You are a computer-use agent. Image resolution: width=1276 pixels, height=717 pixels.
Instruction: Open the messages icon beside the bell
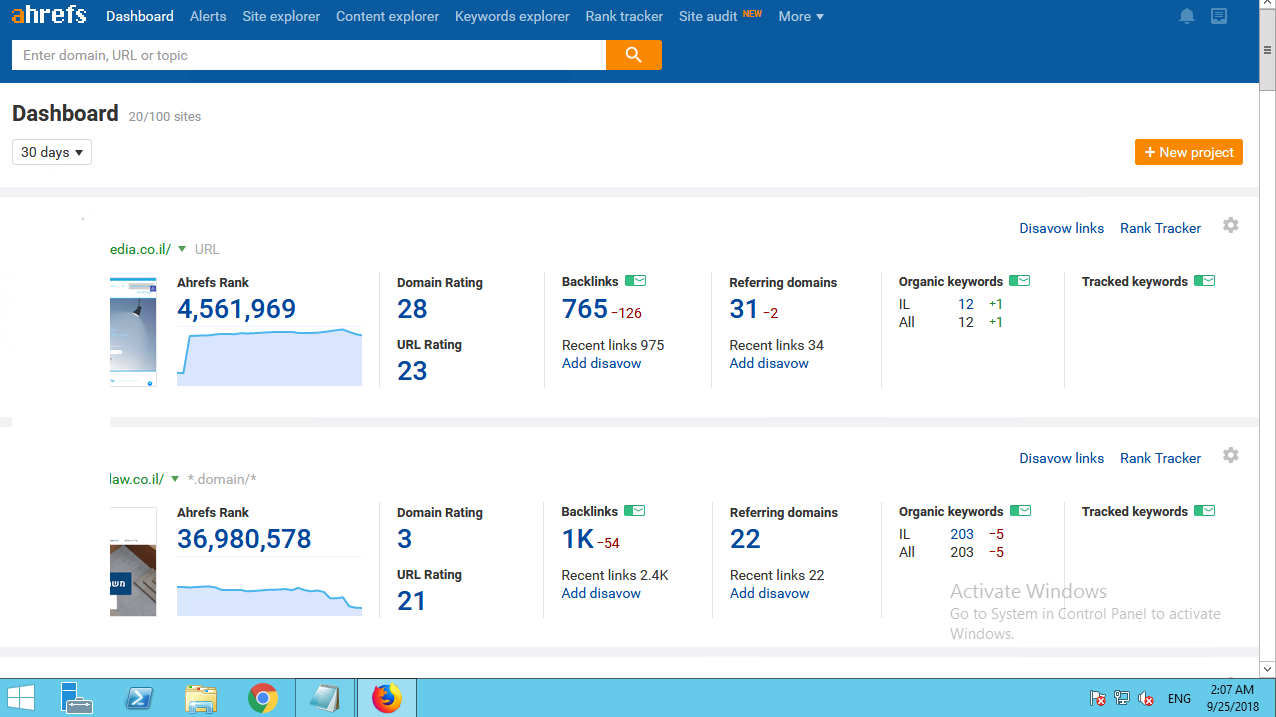click(x=1219, y=16)
